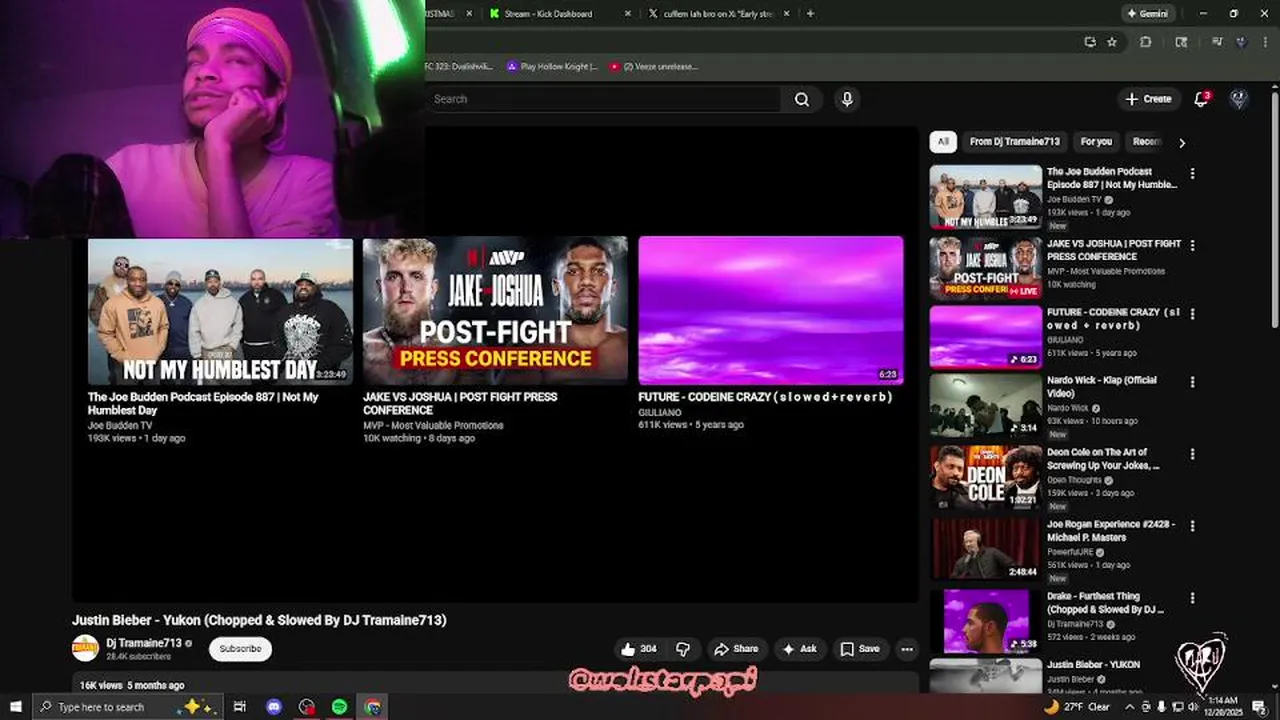Play Future Codeine Crazy endscreen purple thumbnail
The image size is (1280, 720).
tap(771, 310)
